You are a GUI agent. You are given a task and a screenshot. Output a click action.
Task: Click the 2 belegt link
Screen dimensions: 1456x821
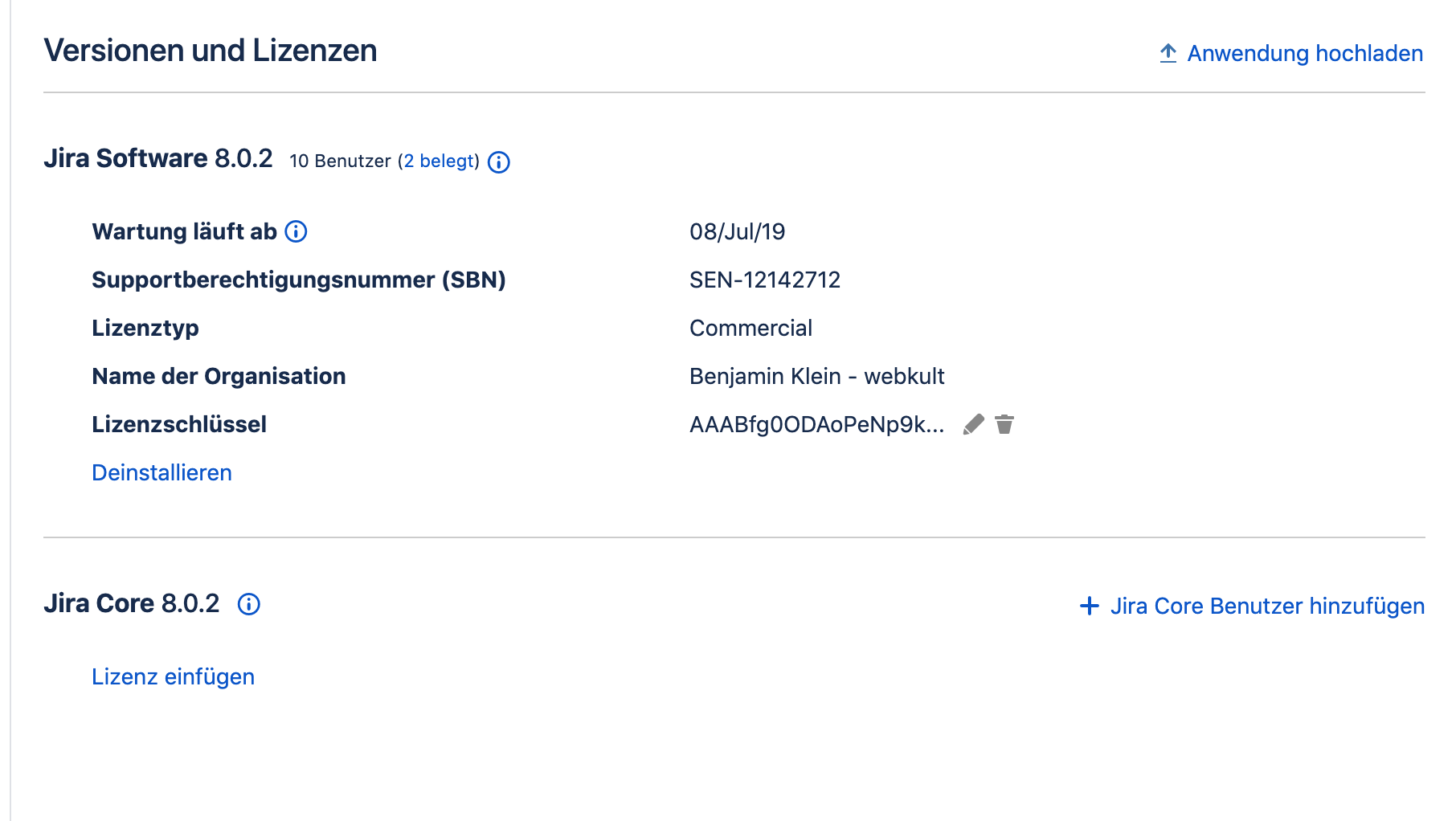[x=439, y=161]
